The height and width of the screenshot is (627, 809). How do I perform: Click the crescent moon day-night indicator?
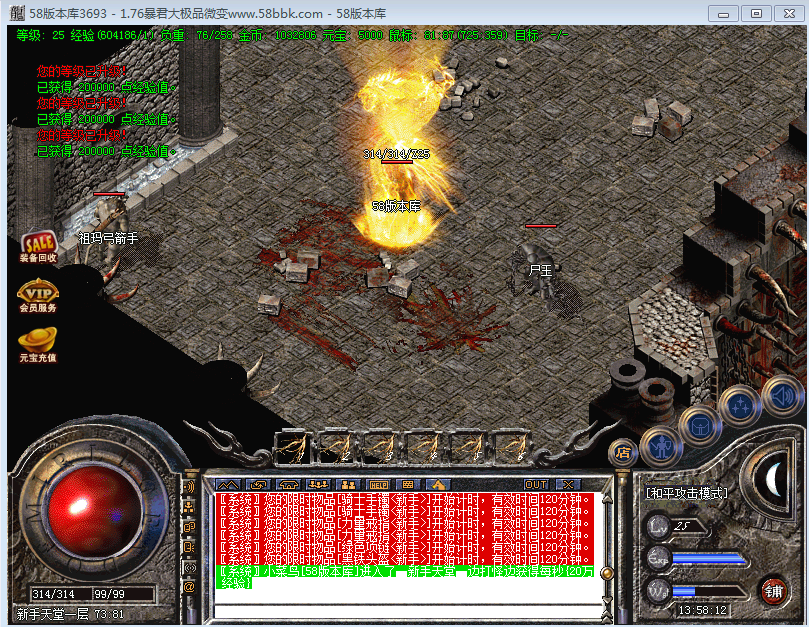772,479
